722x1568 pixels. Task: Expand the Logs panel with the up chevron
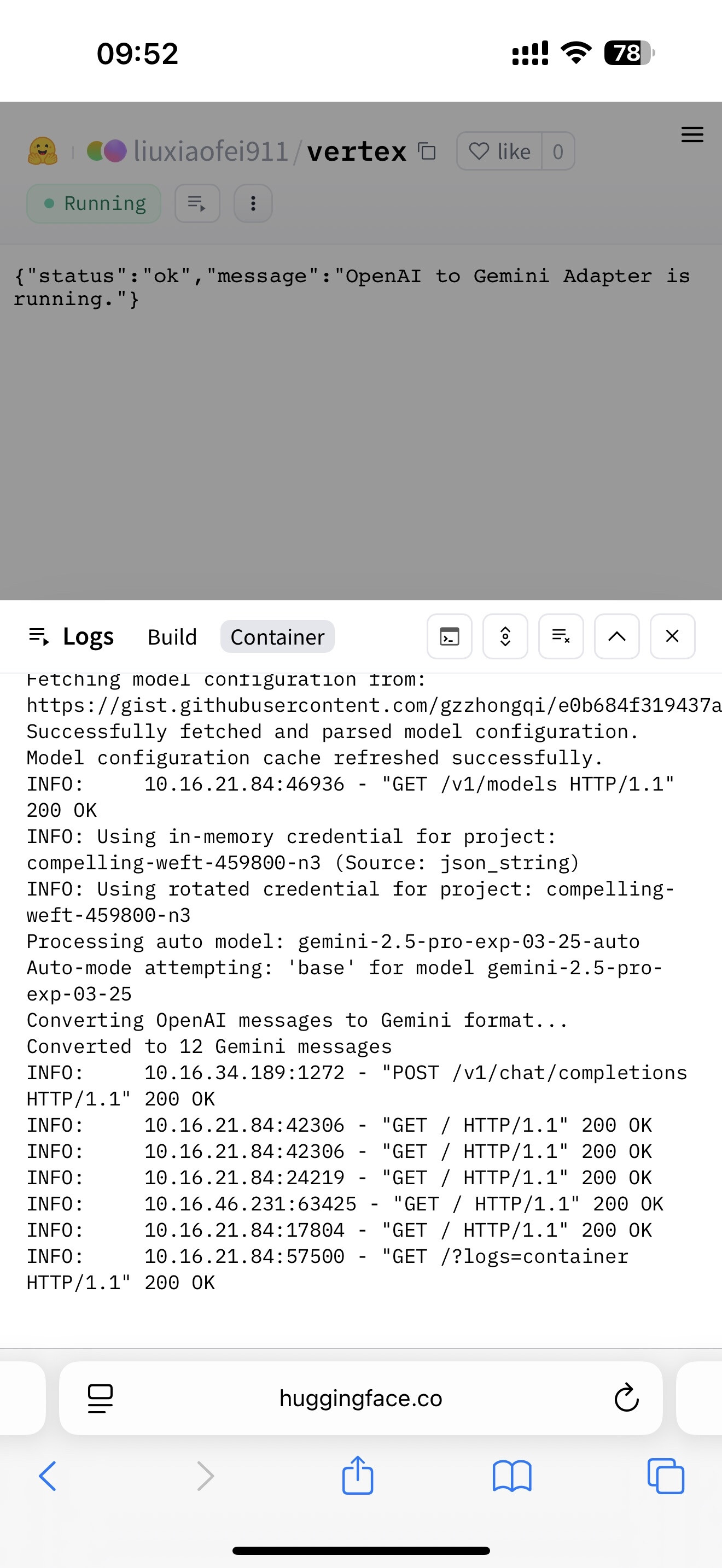pyautogui.click(x=616, y=637)
